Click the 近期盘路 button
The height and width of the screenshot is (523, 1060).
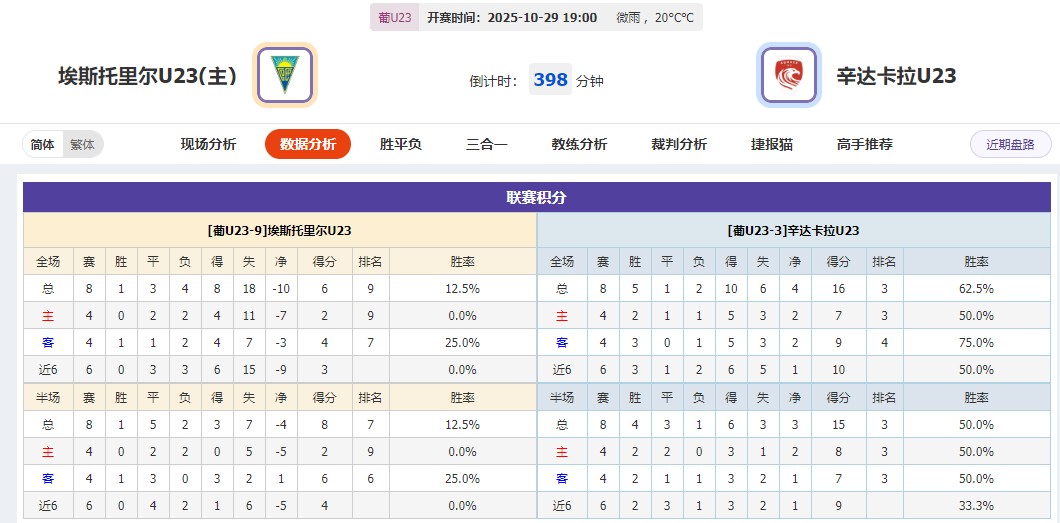[1010, 144]
